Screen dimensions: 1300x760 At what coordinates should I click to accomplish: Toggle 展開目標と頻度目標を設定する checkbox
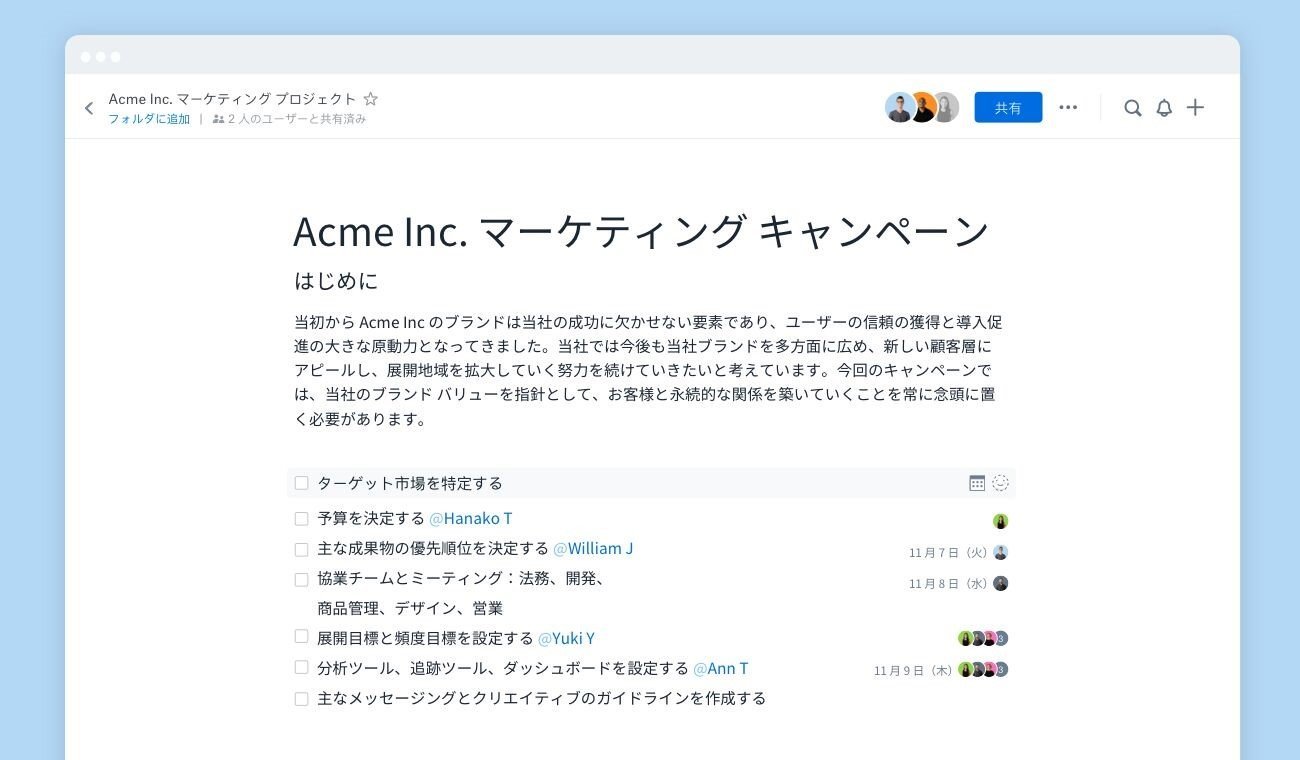tap(301, 636)
